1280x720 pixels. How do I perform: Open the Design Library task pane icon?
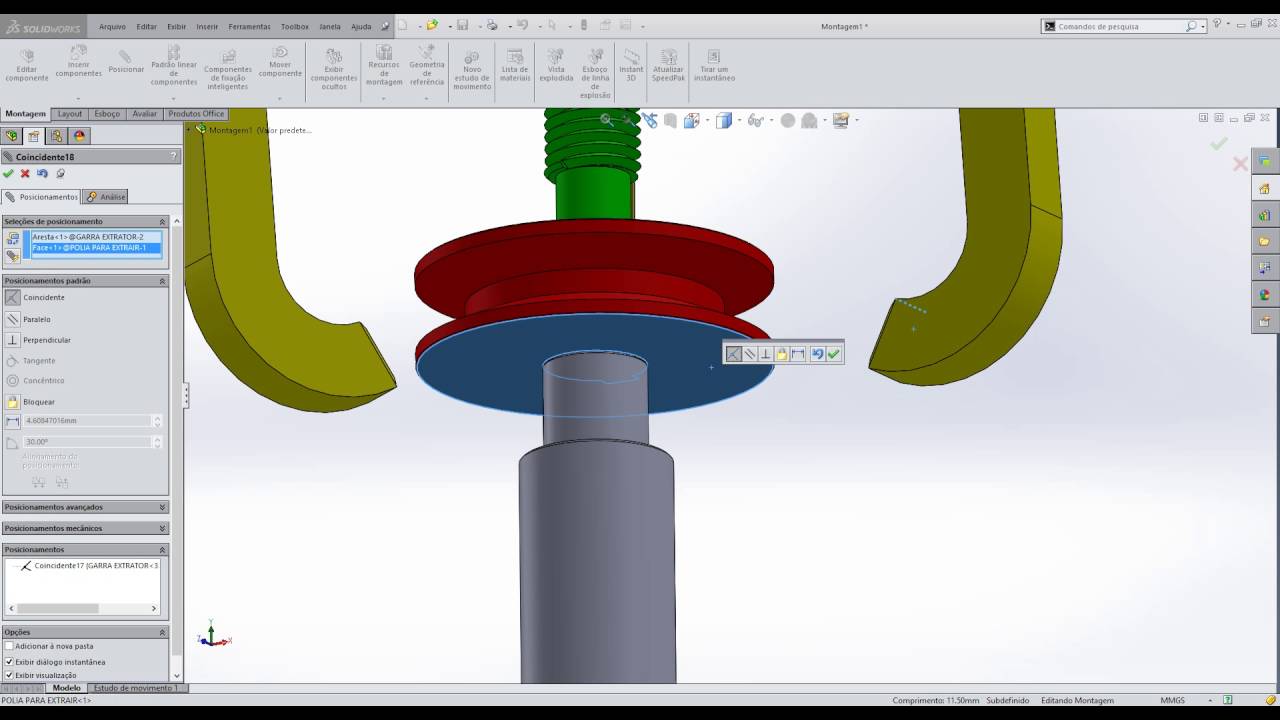1264,215
